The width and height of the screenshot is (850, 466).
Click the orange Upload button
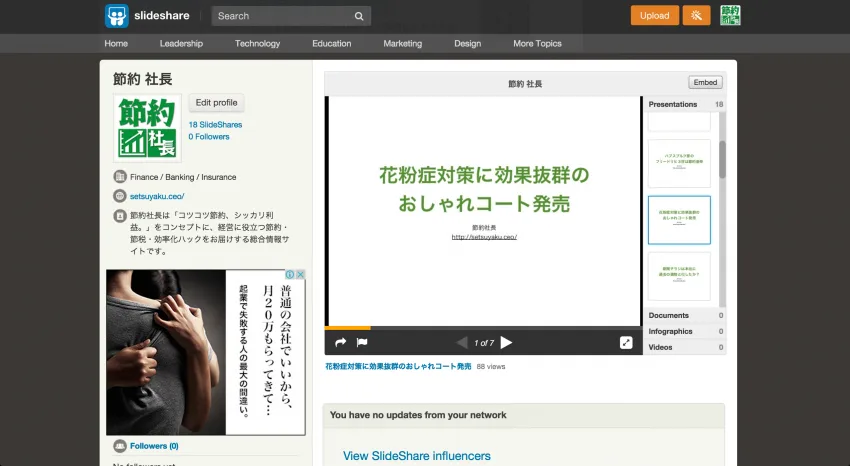pyautogui.click(x=654, y=16)
